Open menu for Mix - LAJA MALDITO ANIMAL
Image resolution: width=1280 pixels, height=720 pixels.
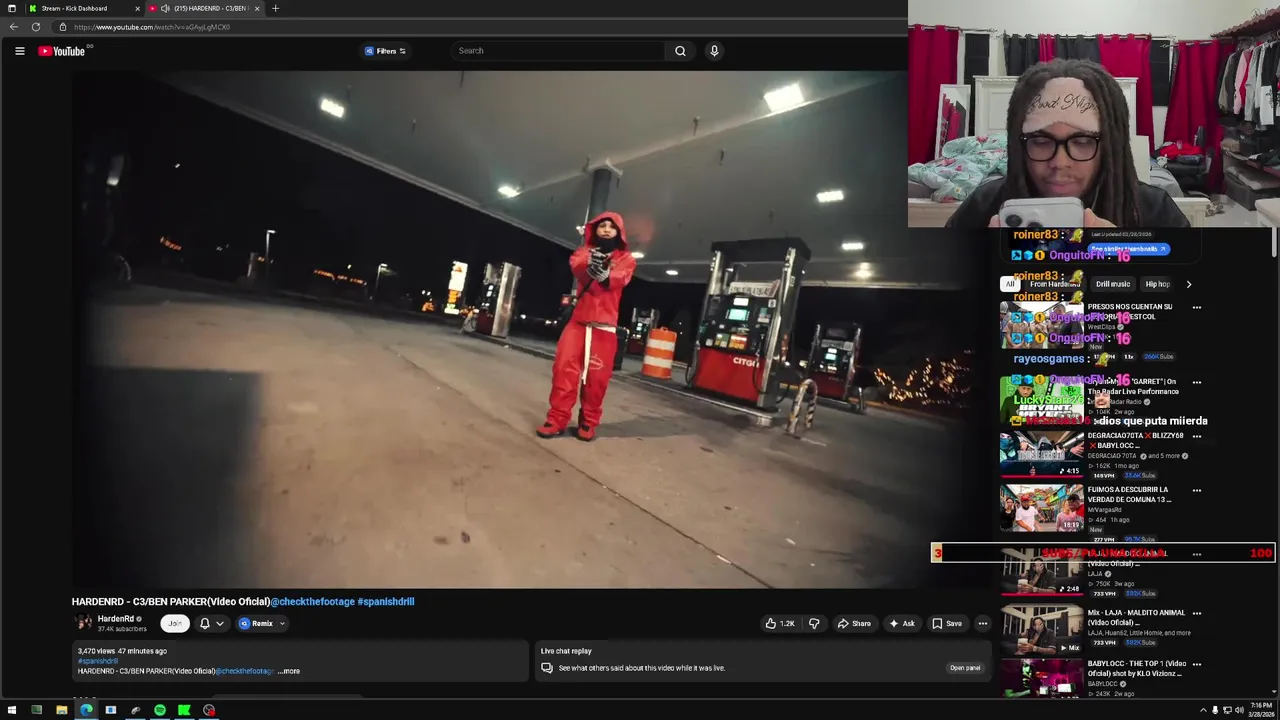tap(1197, 613)
